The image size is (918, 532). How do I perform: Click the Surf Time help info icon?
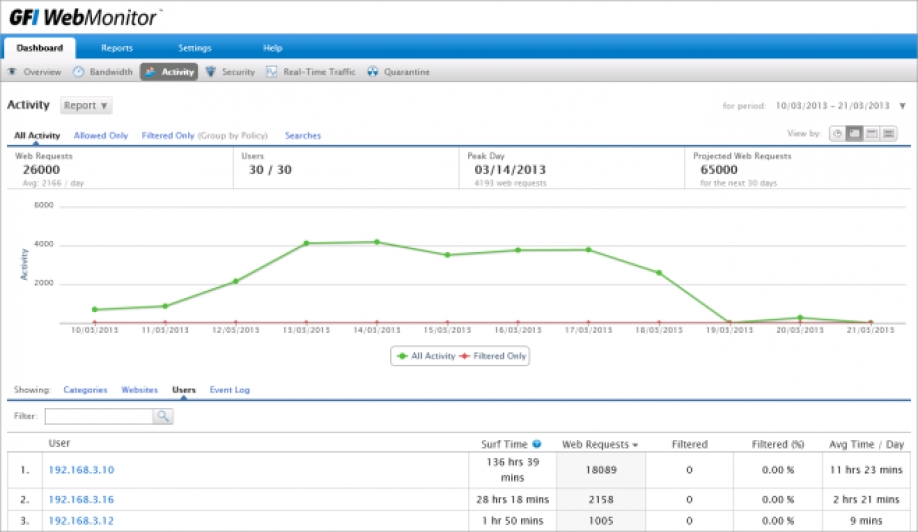click(x=537, y=444)
